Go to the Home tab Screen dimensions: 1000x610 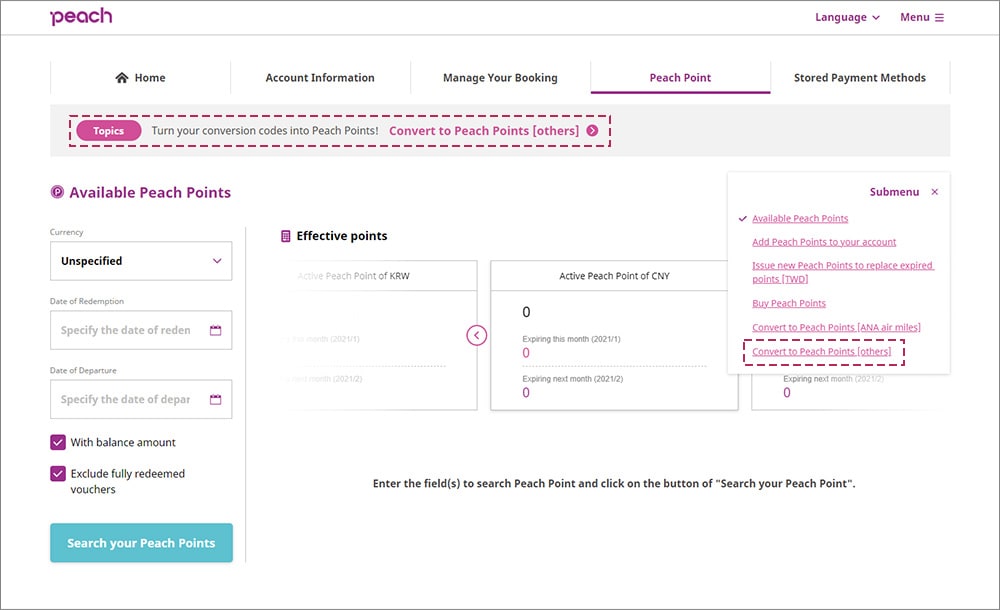click(x=140, y=77)
